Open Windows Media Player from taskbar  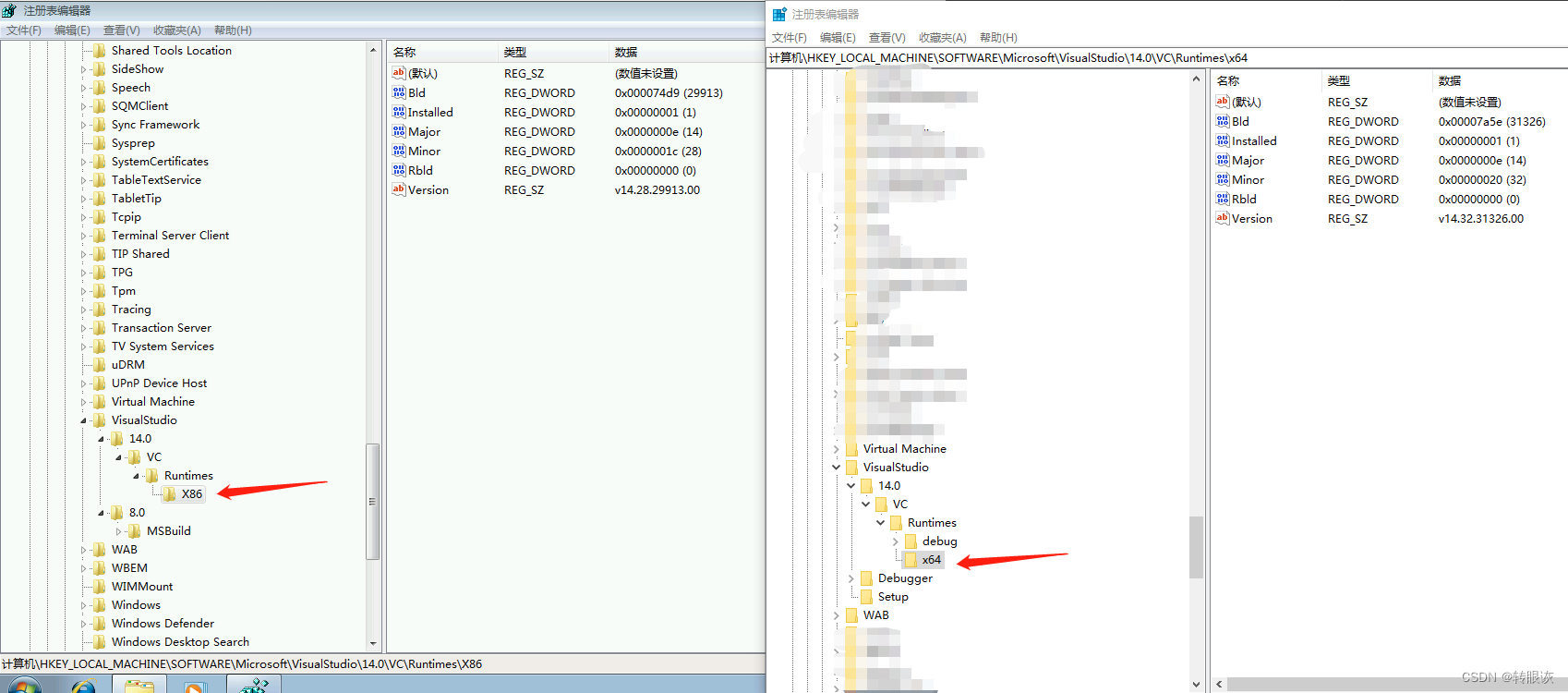(195, 687)
